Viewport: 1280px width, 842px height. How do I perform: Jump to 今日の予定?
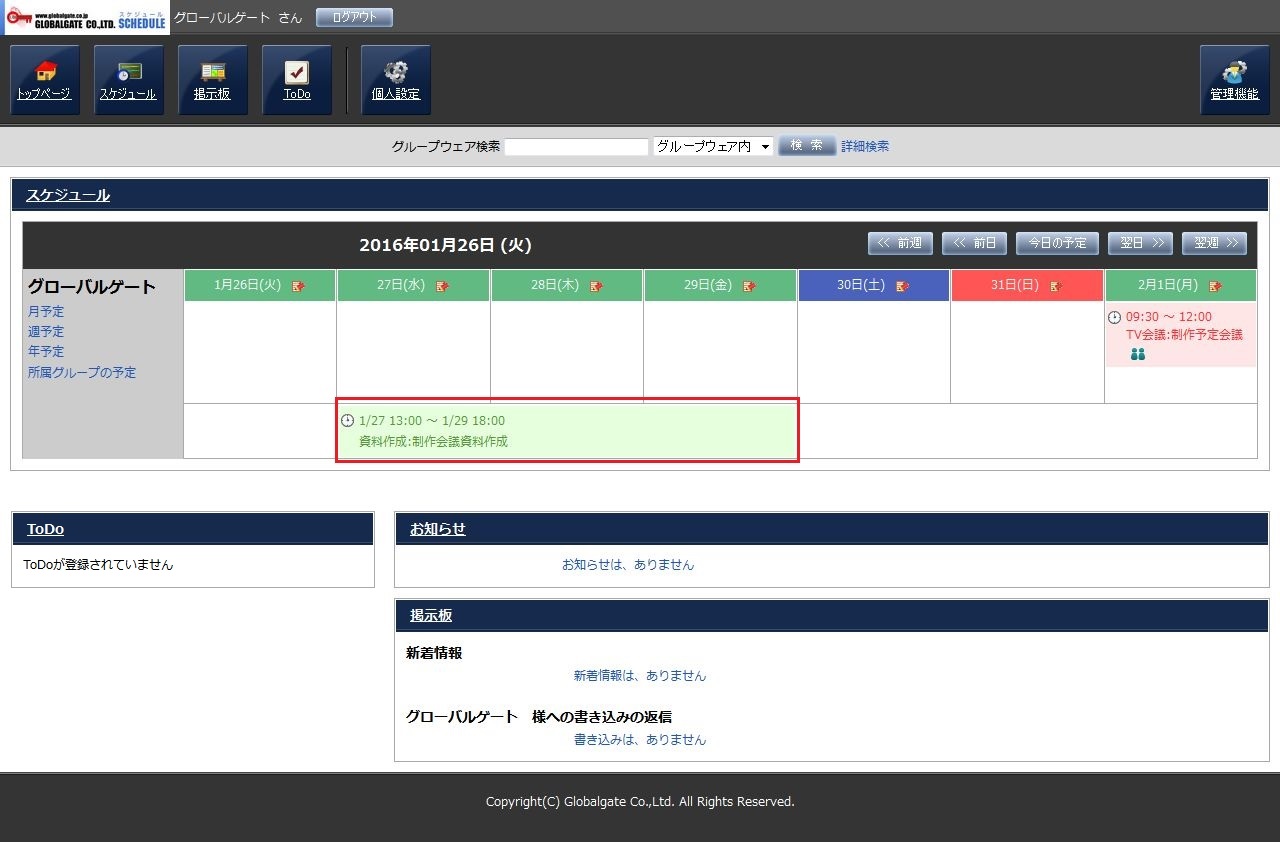(x=1057, y=243)
